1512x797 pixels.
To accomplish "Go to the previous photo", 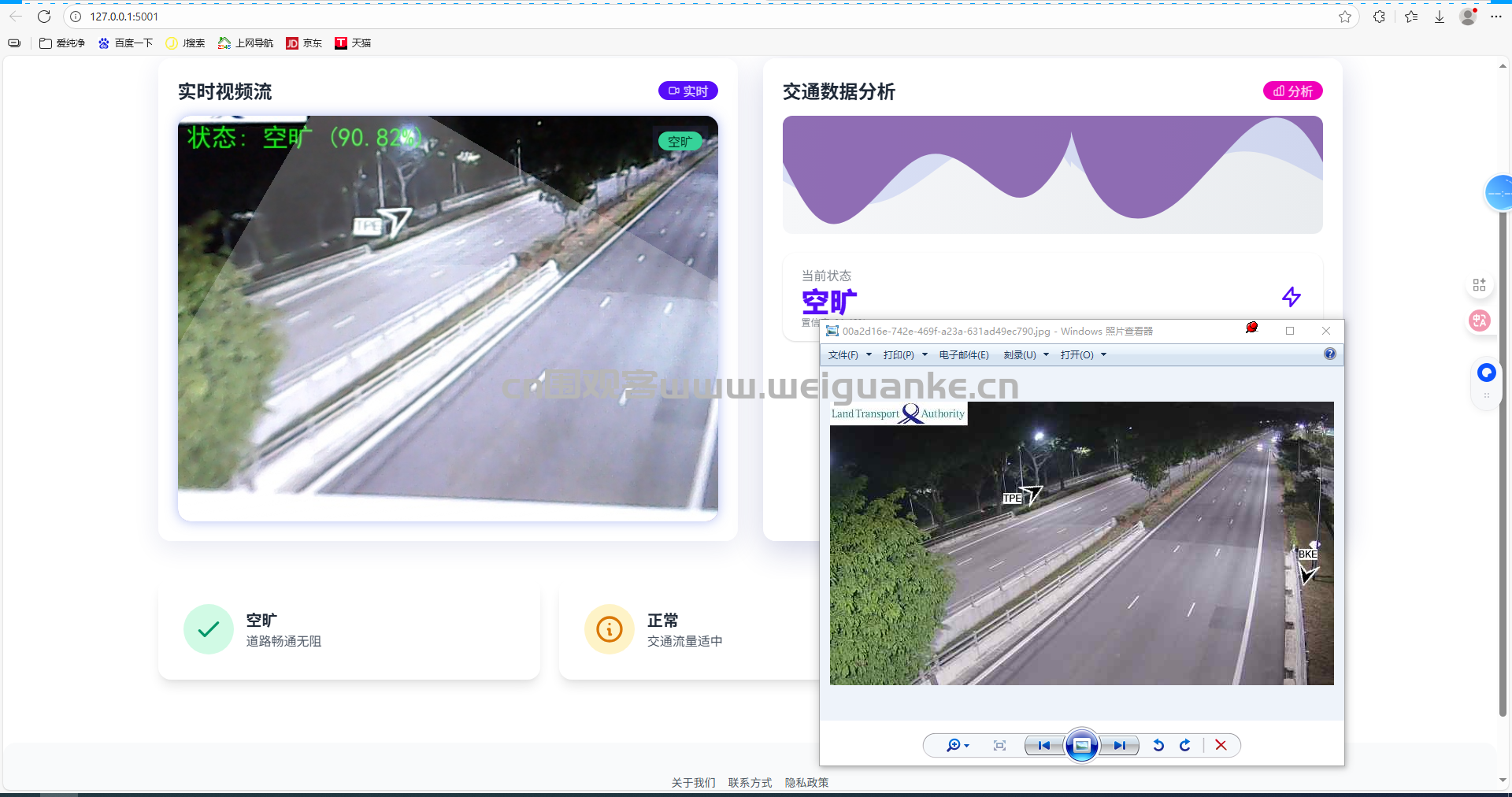I will [1043, 745].
